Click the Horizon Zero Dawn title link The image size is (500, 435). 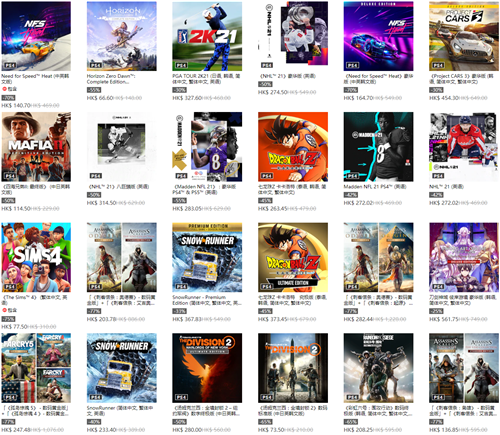point(111,79)
